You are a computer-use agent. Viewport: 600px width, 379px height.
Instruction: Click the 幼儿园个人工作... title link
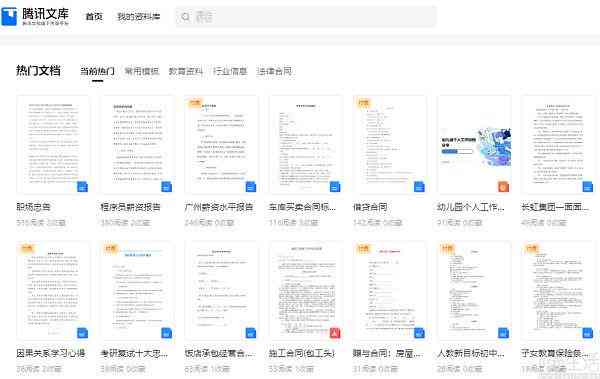(x=471, y=207)
